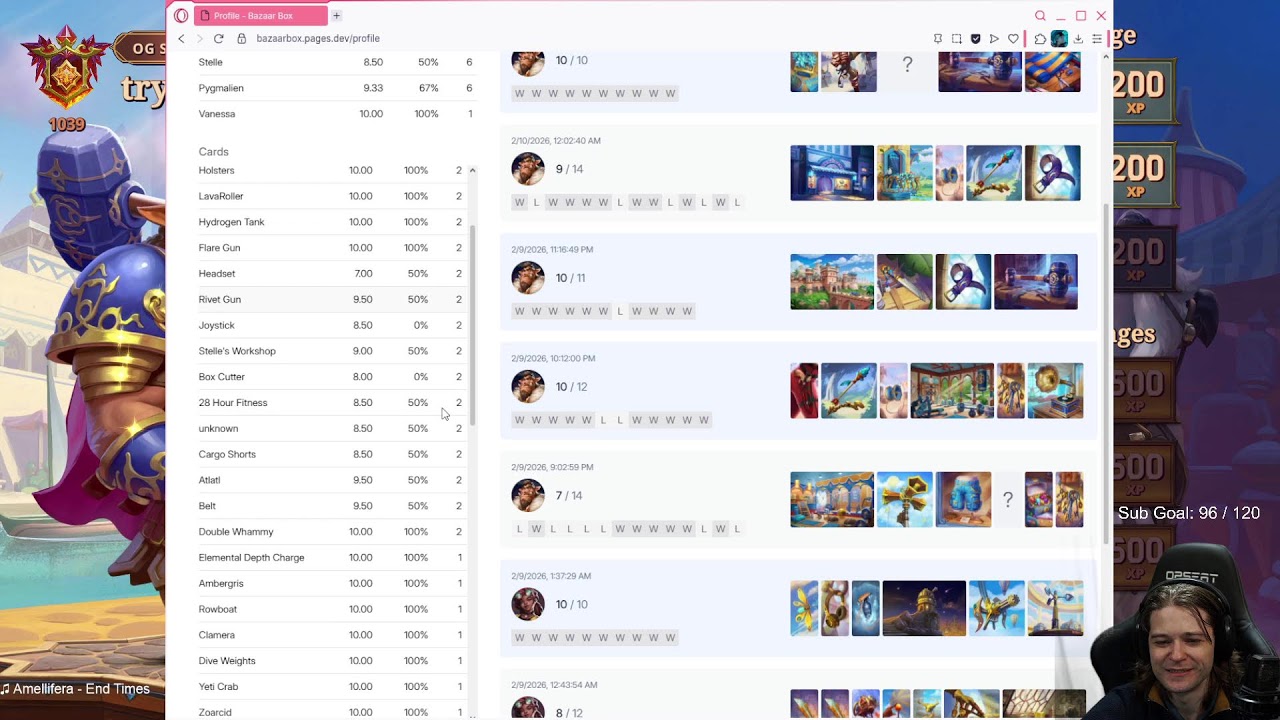Click the "Box Cutter" card row
Screen dimensions: 1280x720
[331, 377]
